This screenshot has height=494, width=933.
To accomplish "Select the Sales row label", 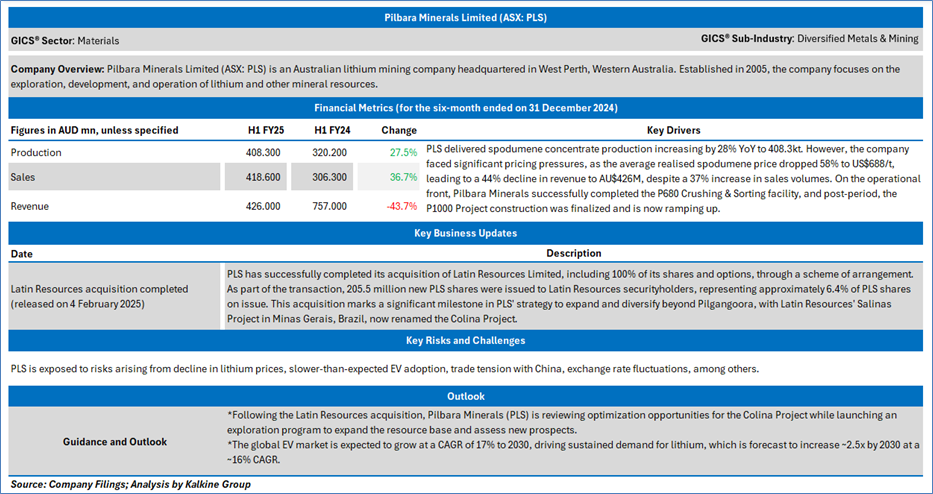I will point(24,177).
